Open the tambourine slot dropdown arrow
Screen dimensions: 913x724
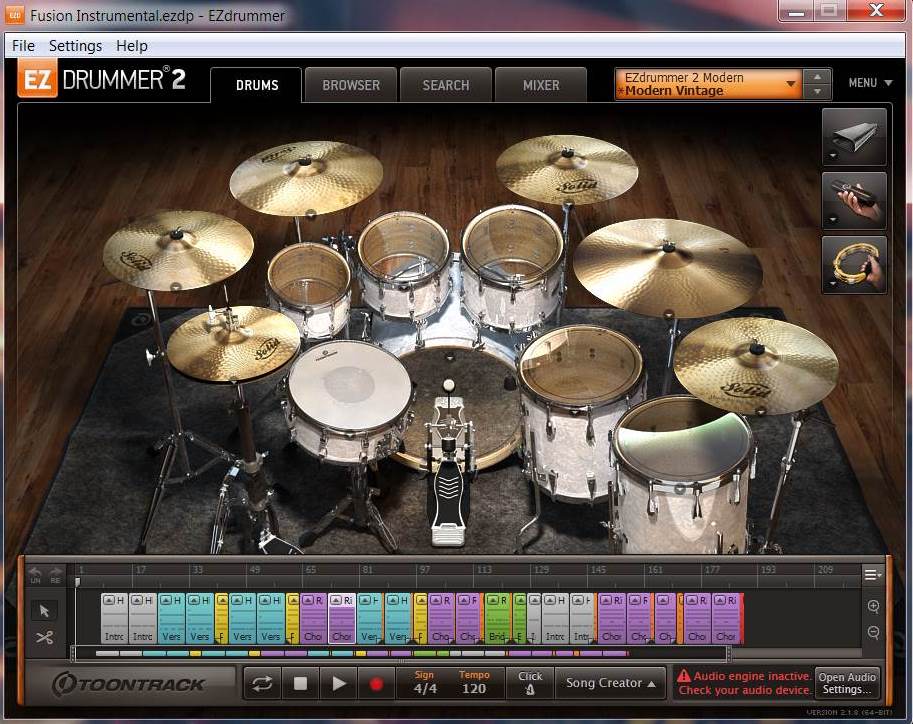coord(833,284)
